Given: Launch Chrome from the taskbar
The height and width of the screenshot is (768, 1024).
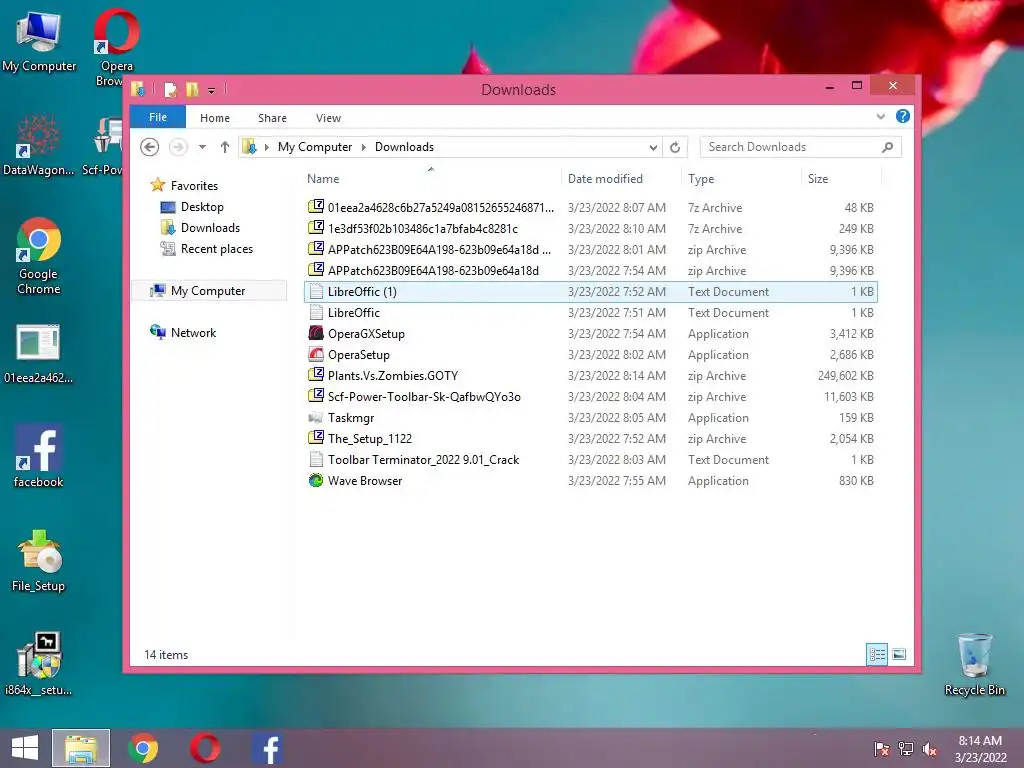Looking at the screenshot, I should (x=143, y=748).
